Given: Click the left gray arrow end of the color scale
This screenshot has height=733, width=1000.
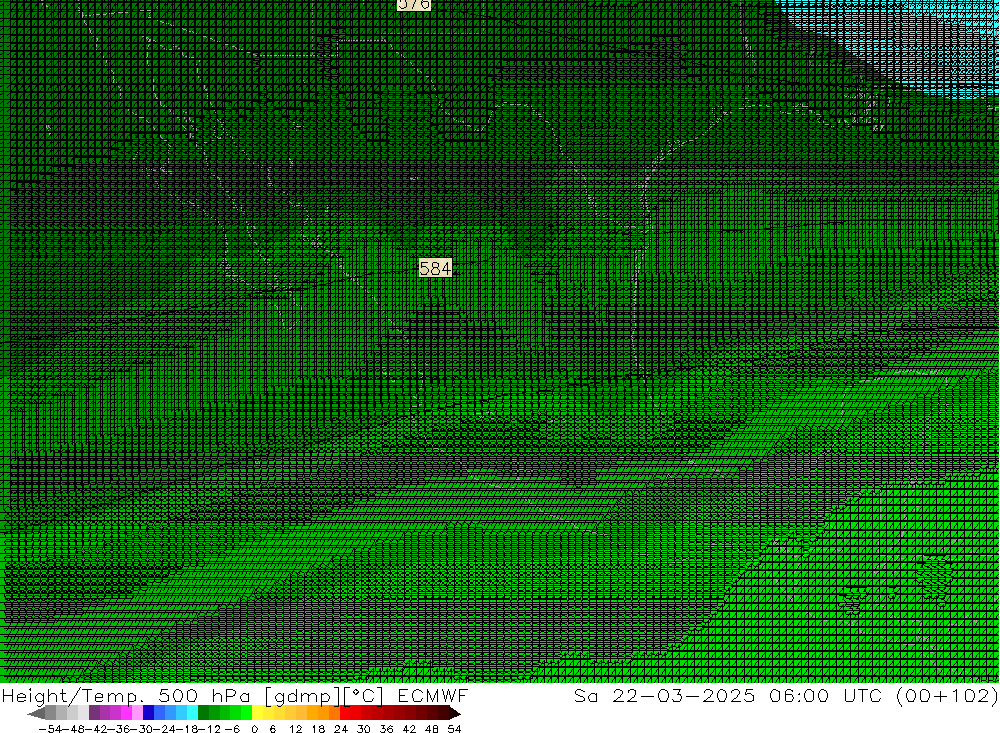Looking at the screenshot, I should click(x=36, y=713).
